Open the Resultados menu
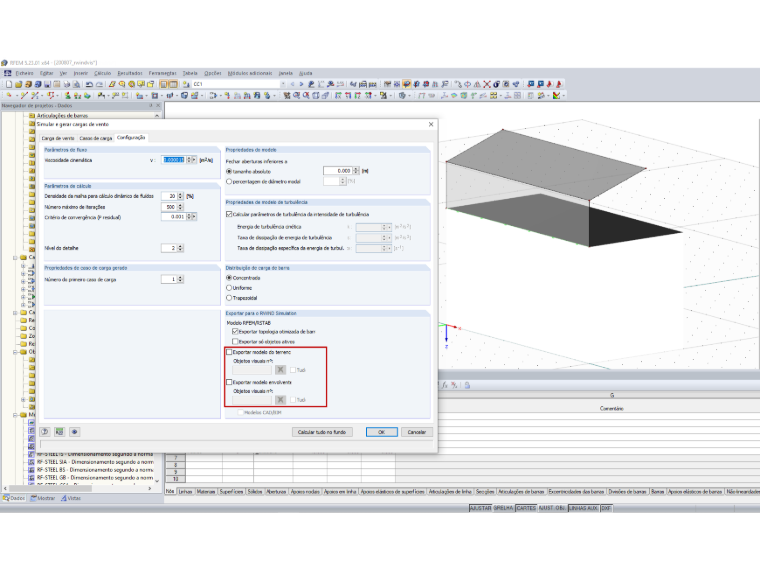760x570 pixels. [x=130, y=73]
